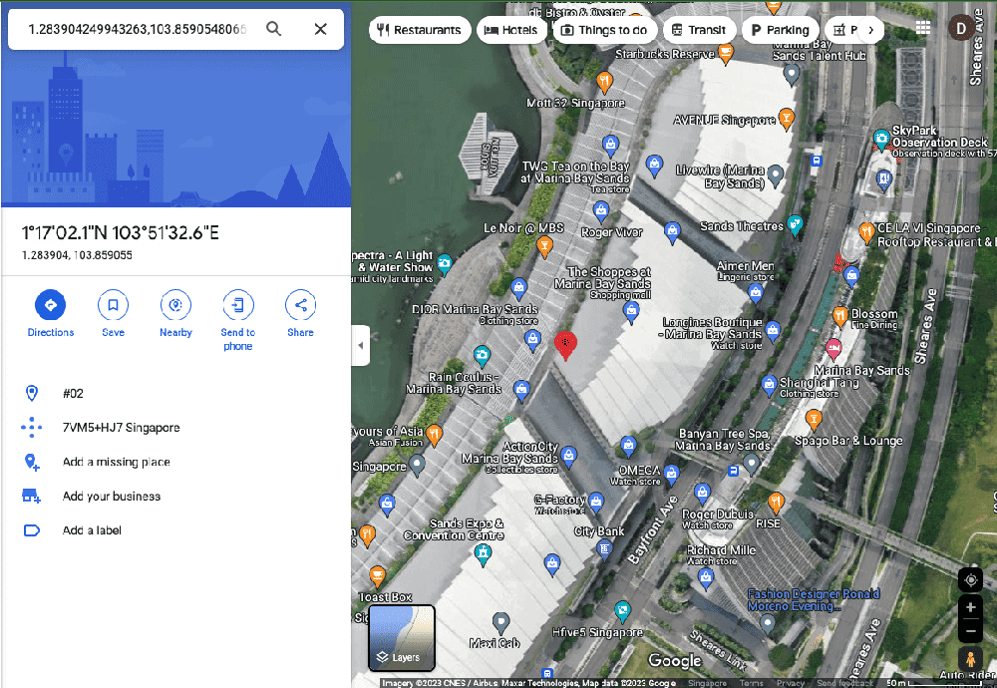Zoom in with the plus button
The image size is (997, 688).
click(969, 608)
